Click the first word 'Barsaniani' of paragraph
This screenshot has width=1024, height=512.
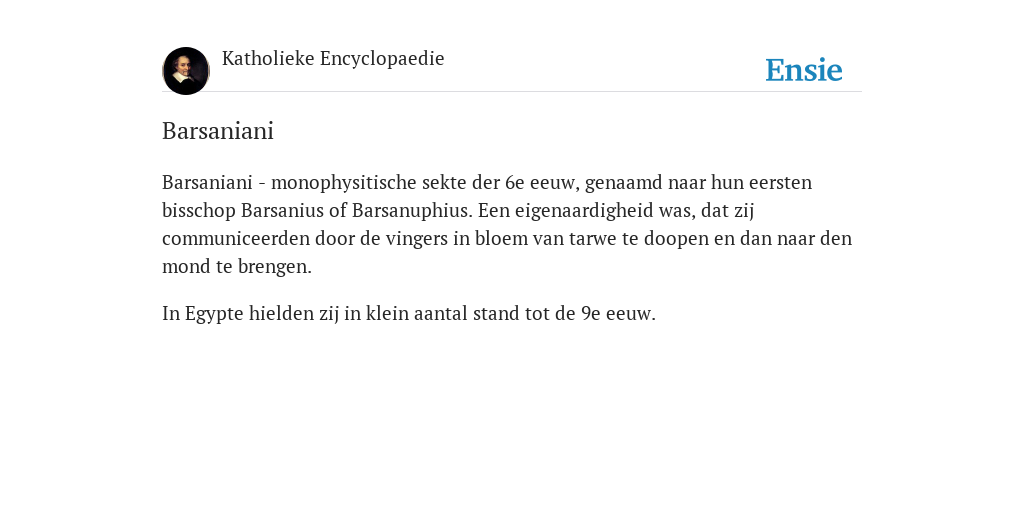click(x=207, y=182)
